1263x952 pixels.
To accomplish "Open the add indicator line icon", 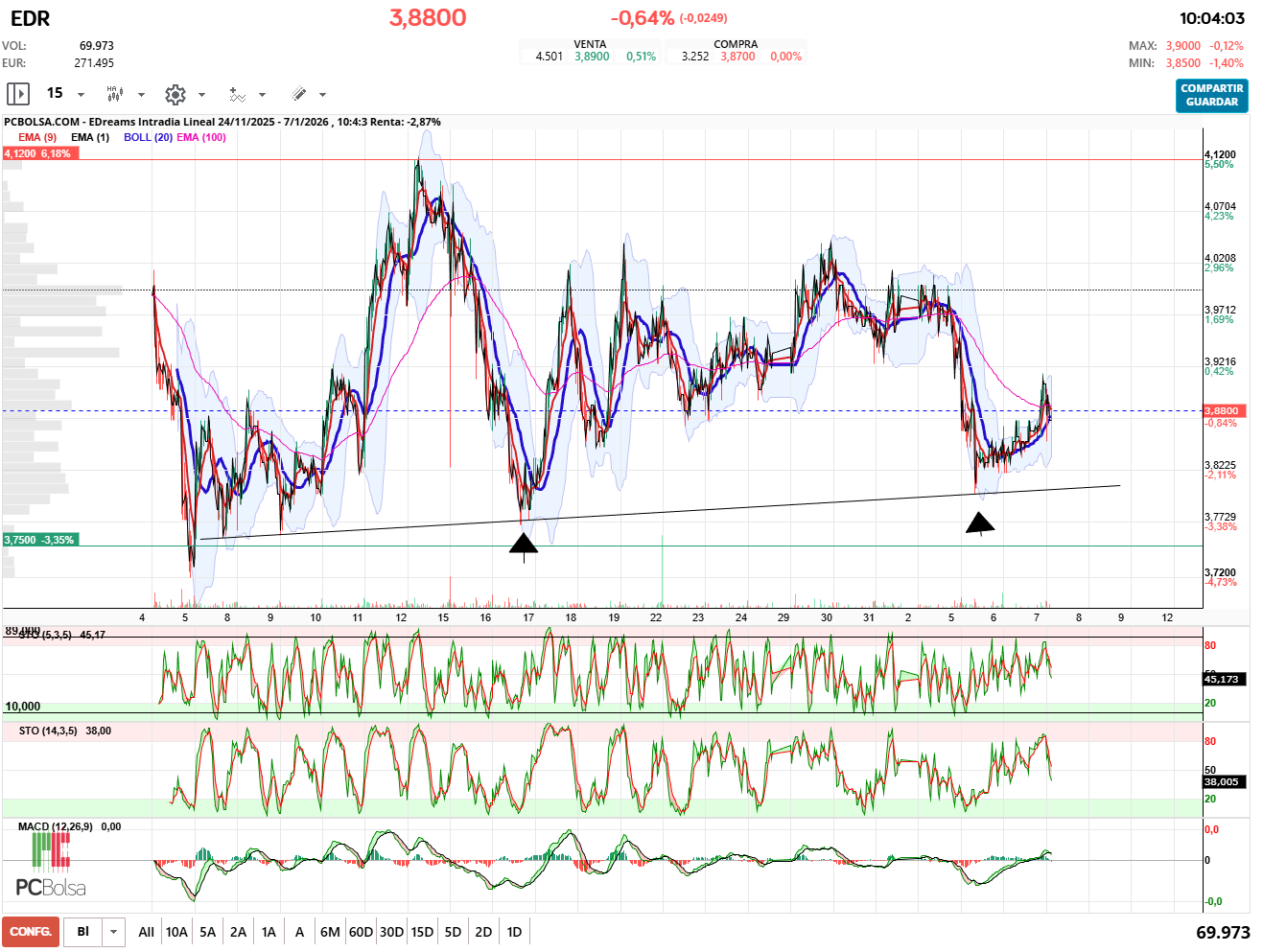I will click(237, 94).
